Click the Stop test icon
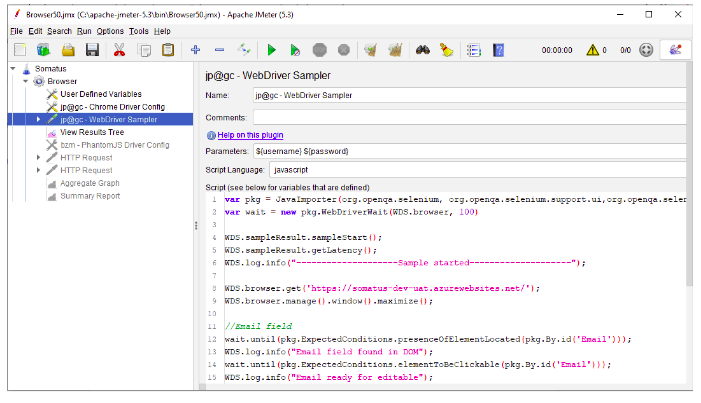Viewport: 701px width, 403px height. pos(320,50)
